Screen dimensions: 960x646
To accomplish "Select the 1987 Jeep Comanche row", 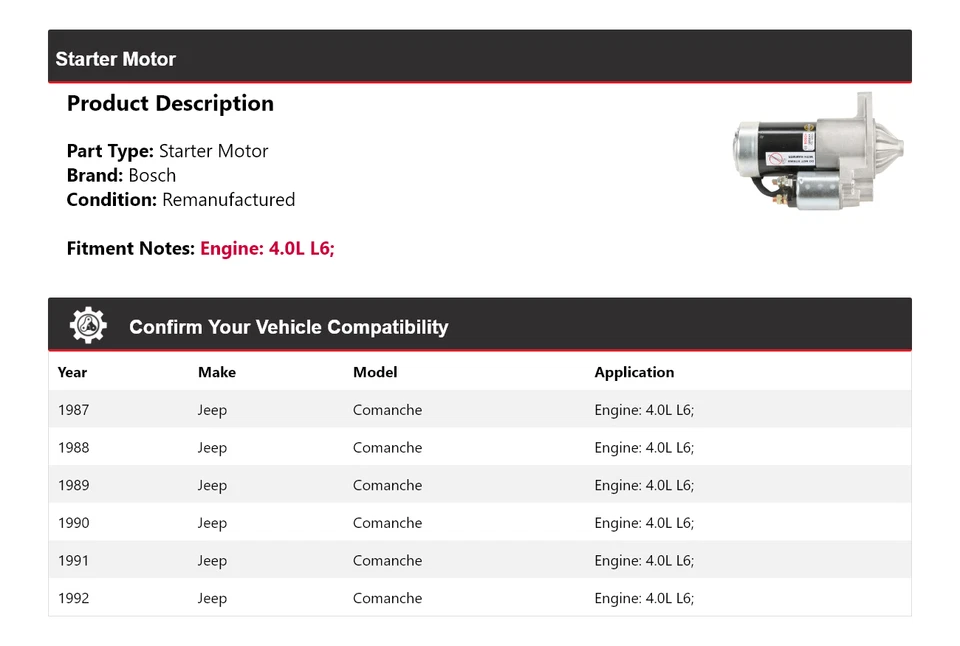I will 480,409.
